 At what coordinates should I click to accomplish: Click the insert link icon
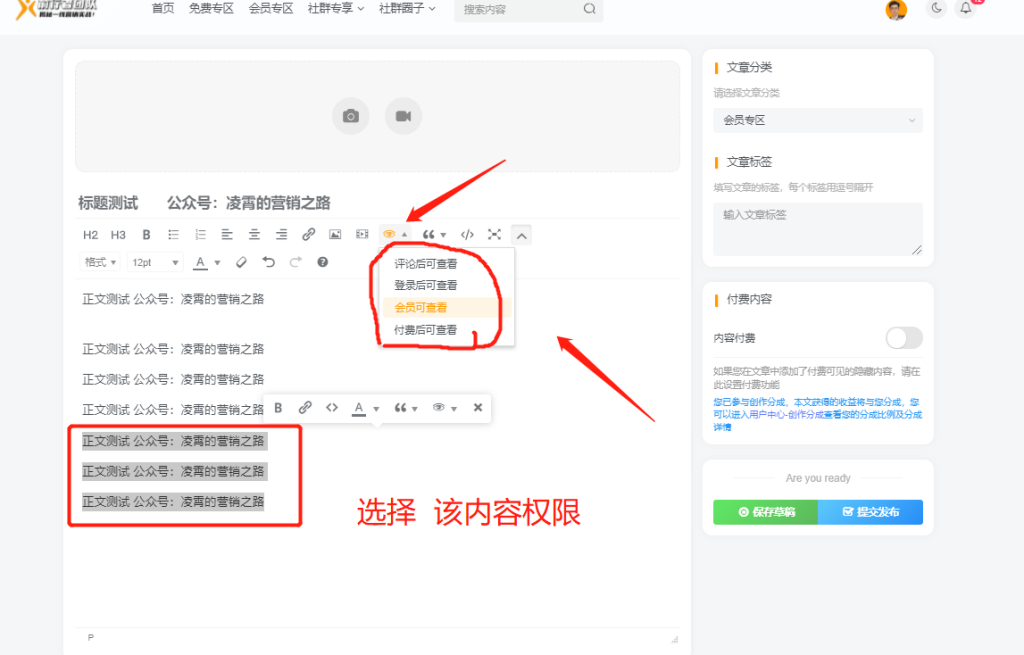tap(307, 234)
